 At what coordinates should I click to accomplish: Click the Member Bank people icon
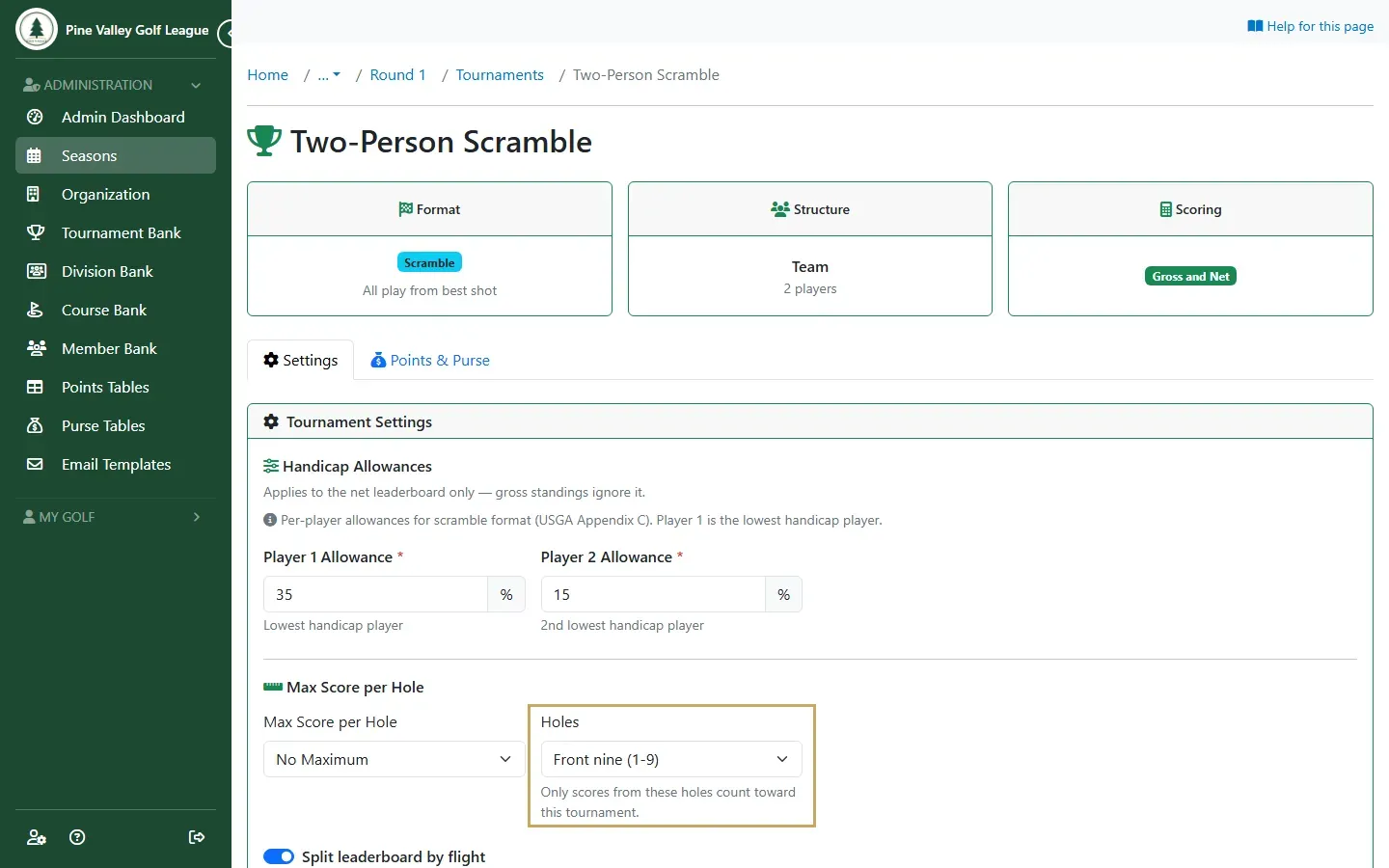coord(36,348)
